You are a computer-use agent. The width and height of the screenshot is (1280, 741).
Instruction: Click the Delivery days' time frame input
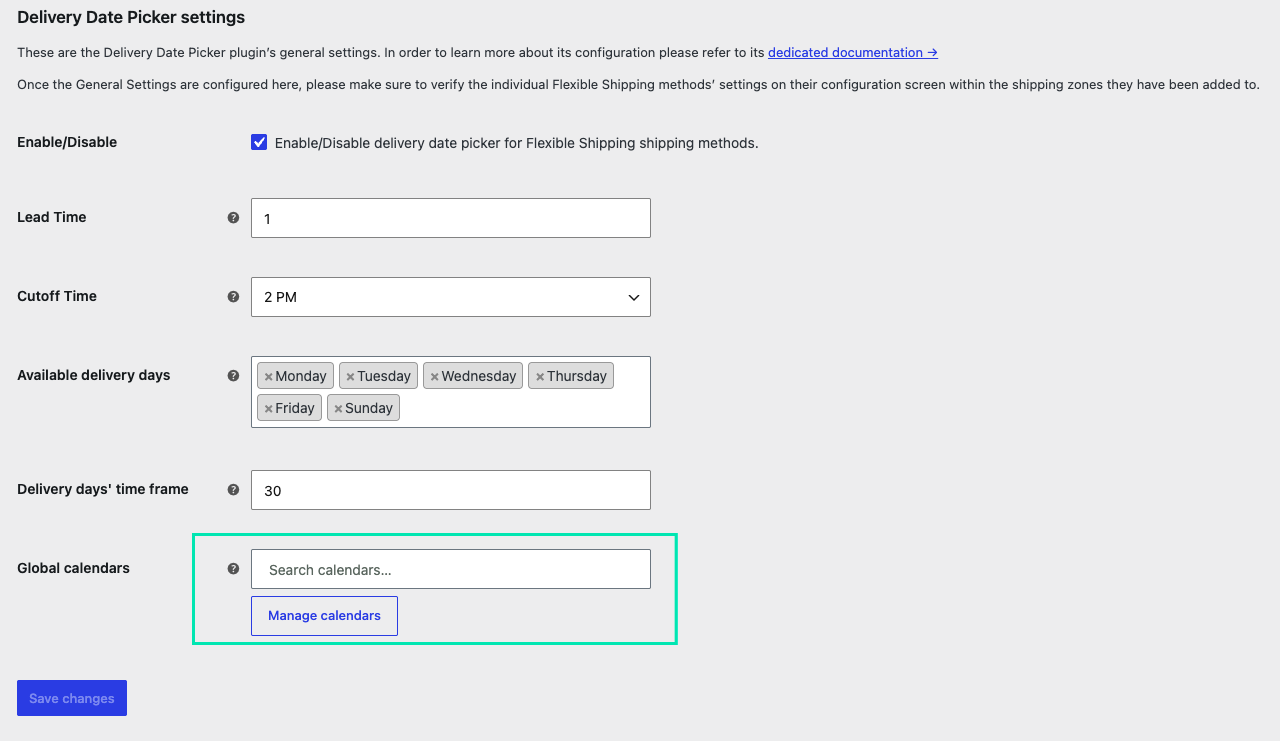tap(451, 490)
